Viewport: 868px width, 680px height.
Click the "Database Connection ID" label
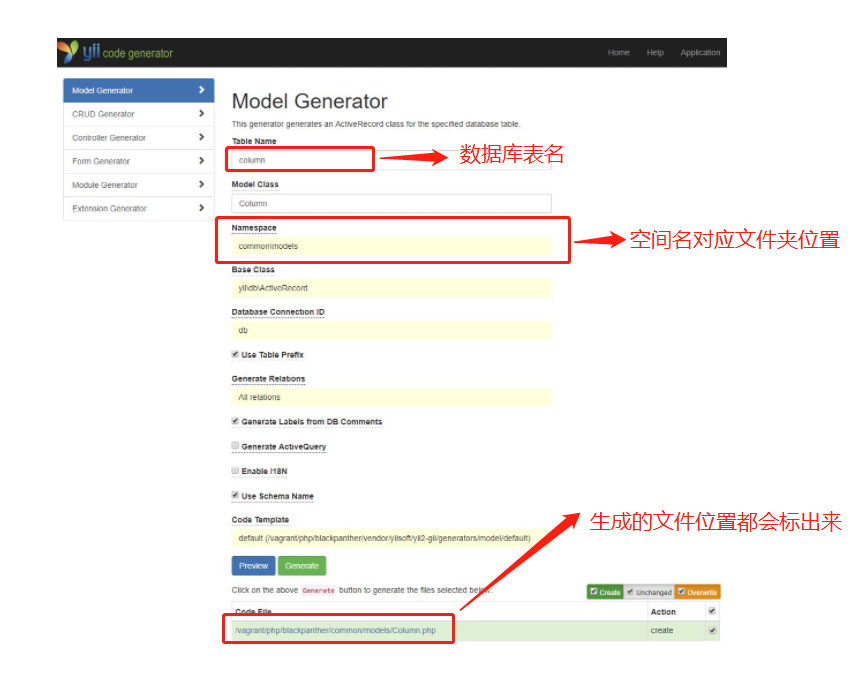[x=278, y=312]
